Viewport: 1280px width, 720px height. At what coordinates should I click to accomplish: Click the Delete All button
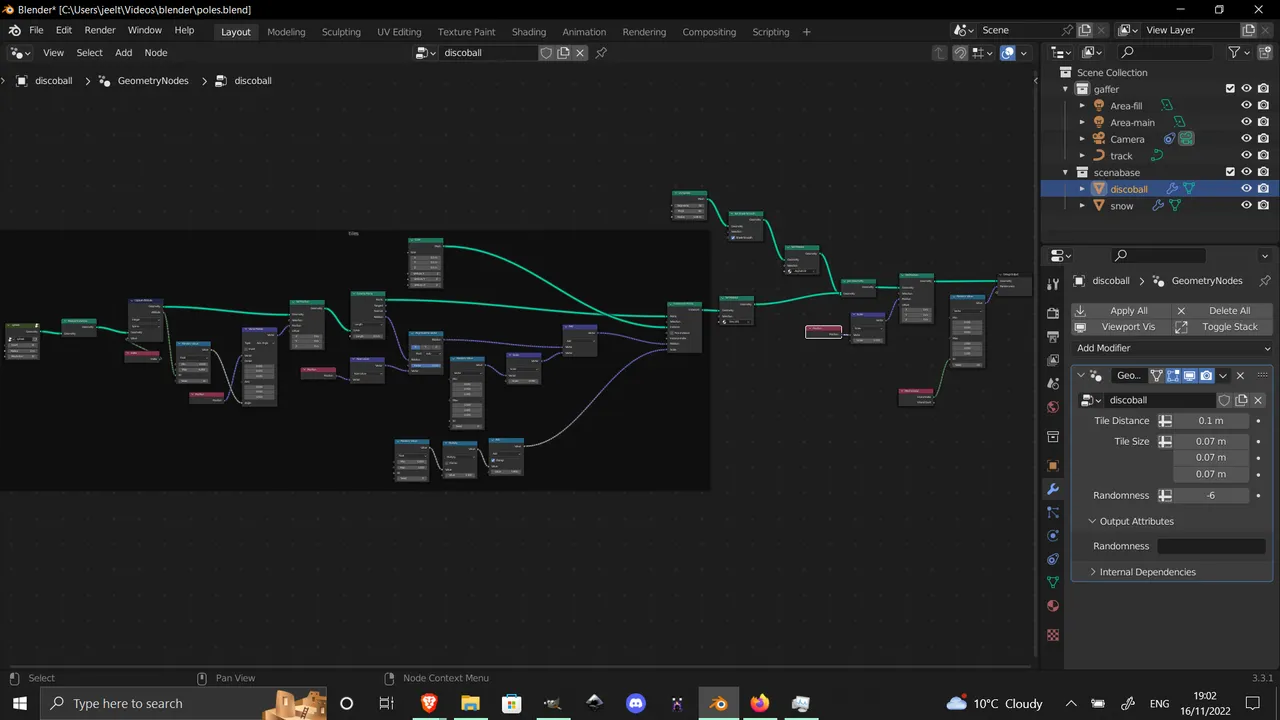tap(1223, 311)
